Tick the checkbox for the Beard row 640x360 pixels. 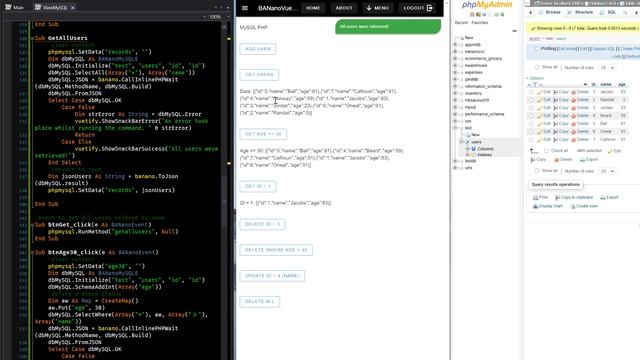click(531, 116)
